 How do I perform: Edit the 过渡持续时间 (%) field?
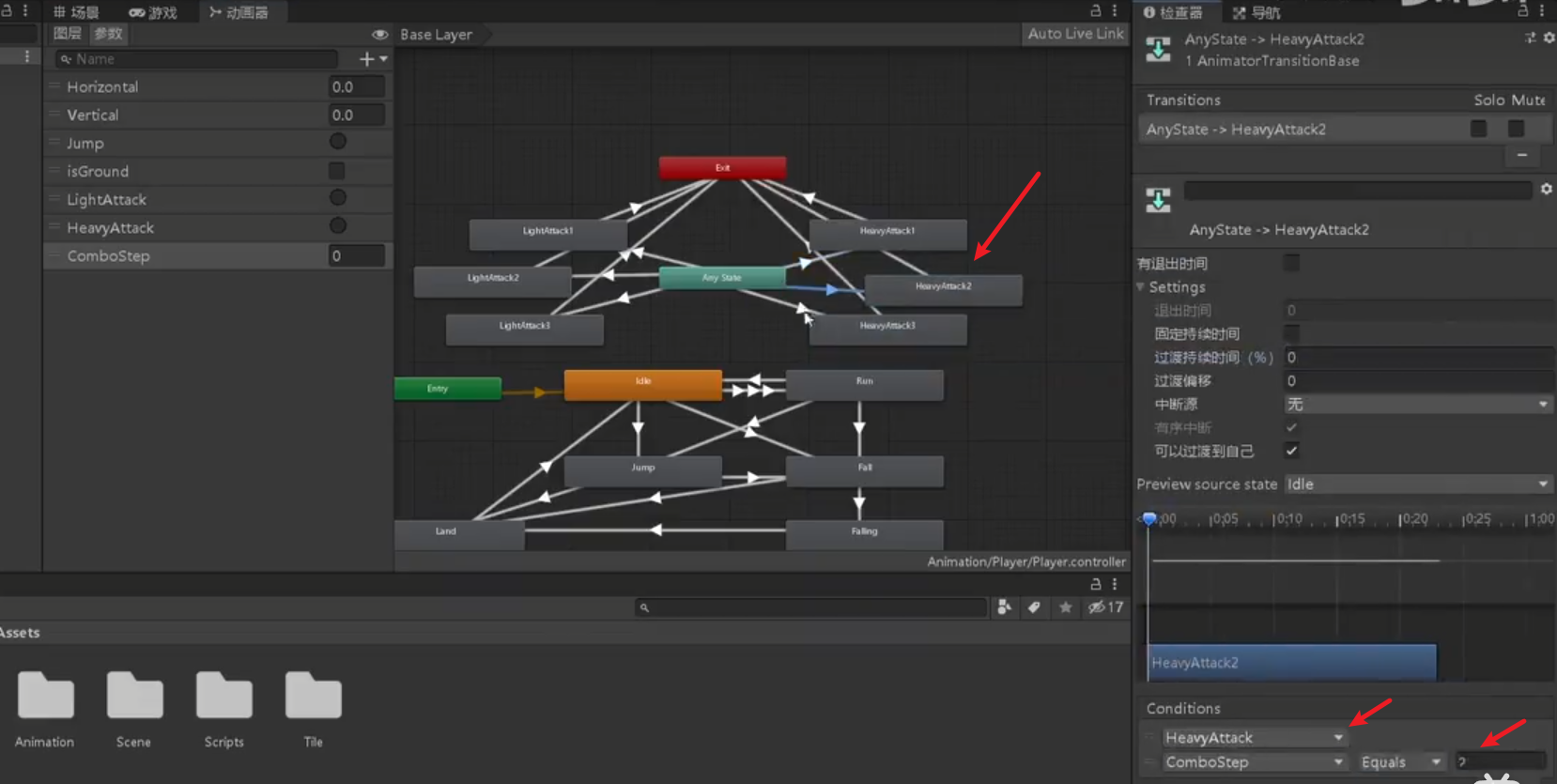tap(1418, 358)
